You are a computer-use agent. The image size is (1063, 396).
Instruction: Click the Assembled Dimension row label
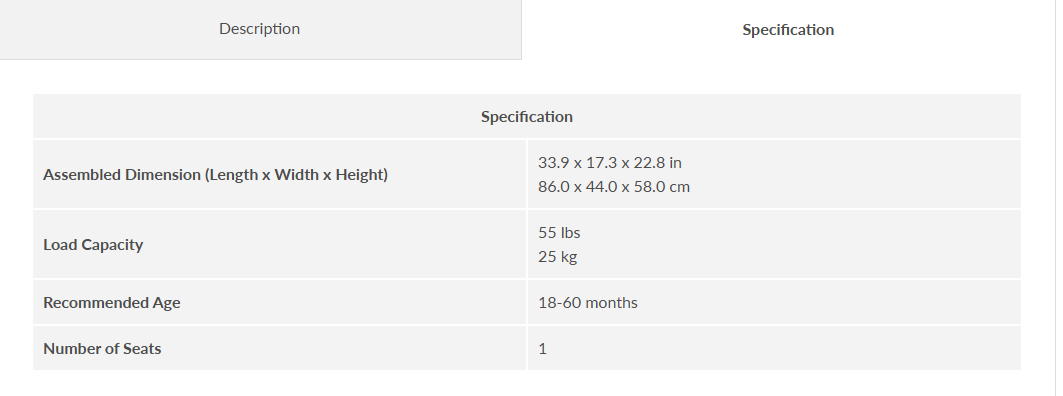(216, 175)
